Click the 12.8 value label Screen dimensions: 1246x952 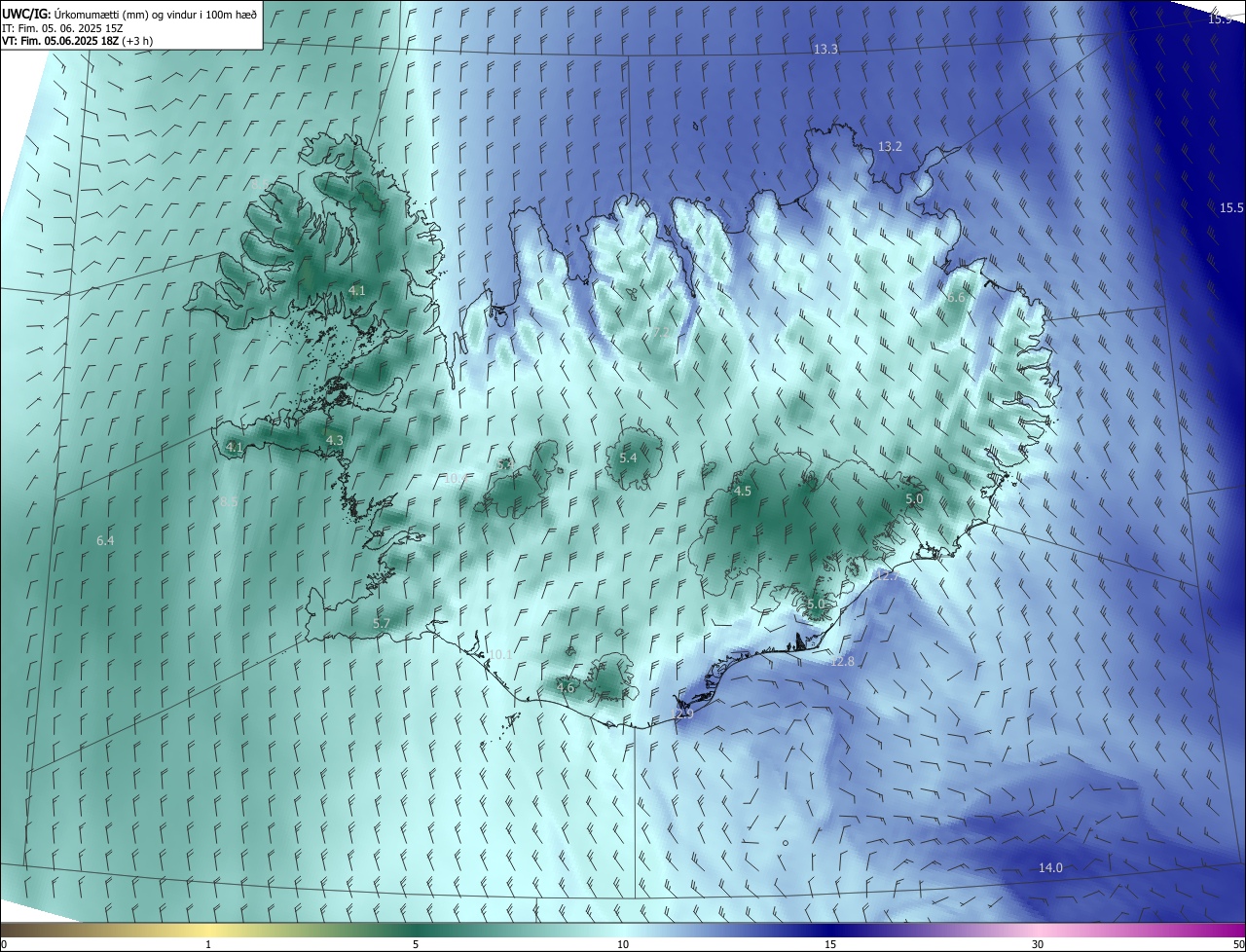pos(842,662)
